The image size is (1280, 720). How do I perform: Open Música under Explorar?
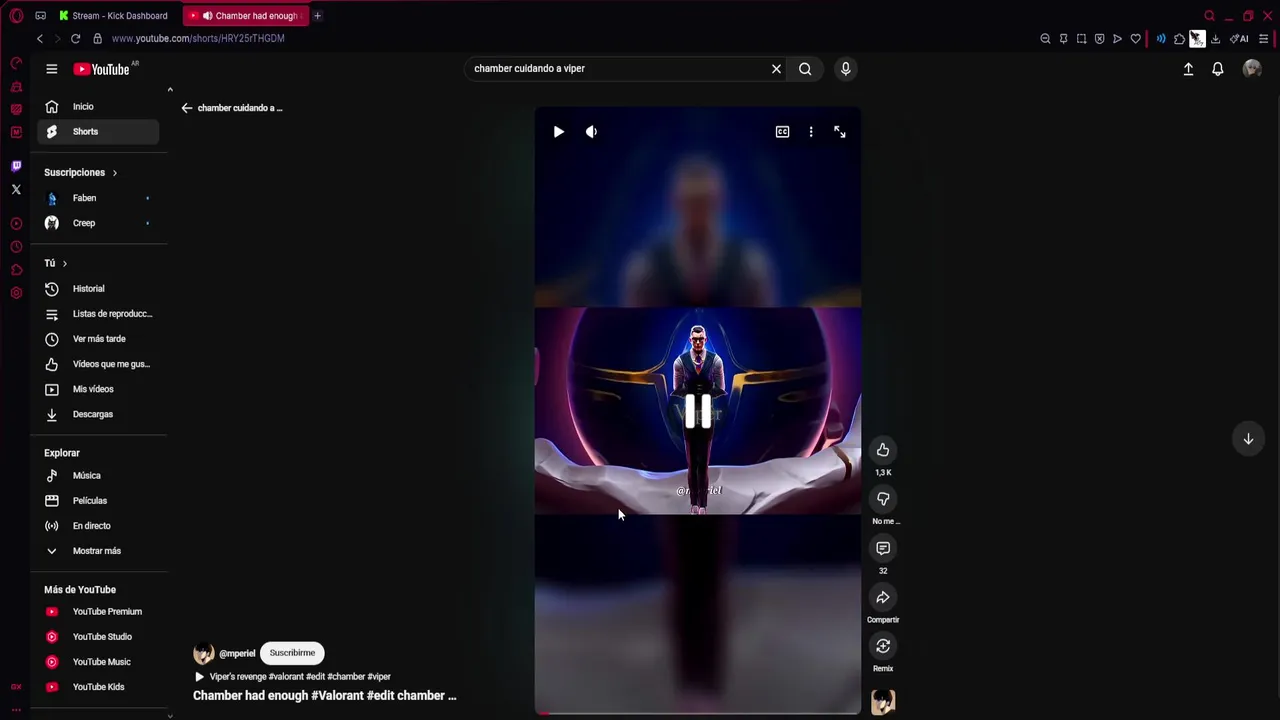[98, 476]
